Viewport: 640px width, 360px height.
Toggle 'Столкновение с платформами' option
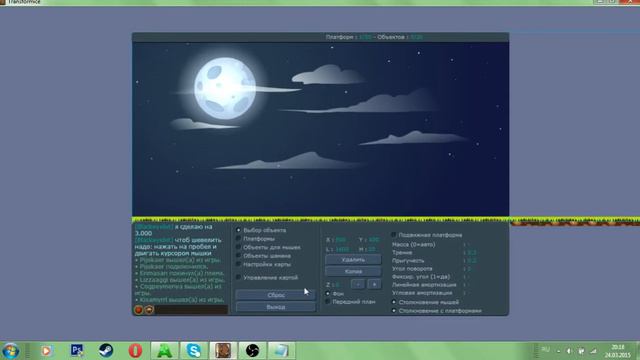436,311
